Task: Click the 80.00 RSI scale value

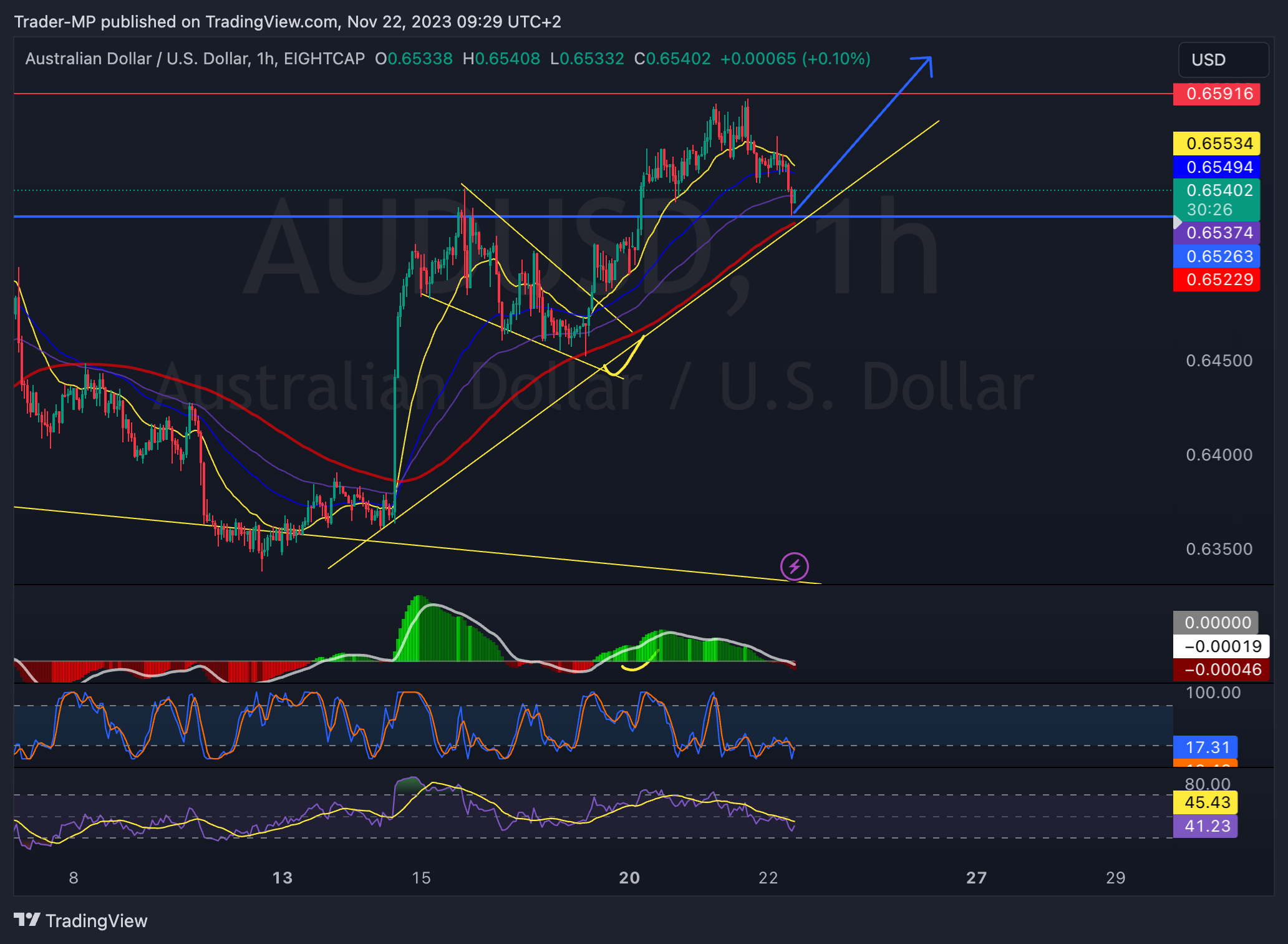Action: point(1208,784)
